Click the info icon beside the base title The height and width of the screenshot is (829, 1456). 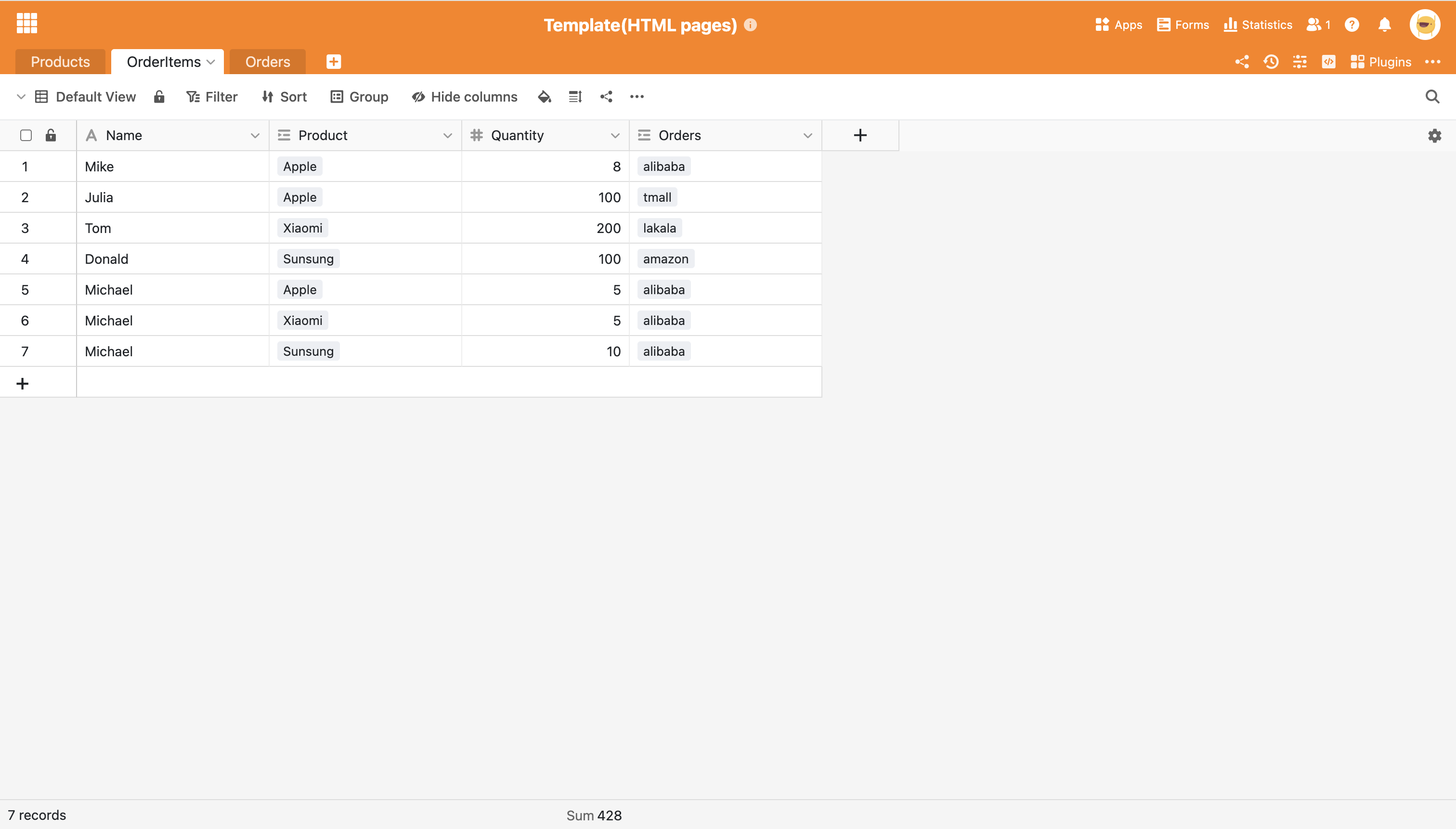click(751, 25)
